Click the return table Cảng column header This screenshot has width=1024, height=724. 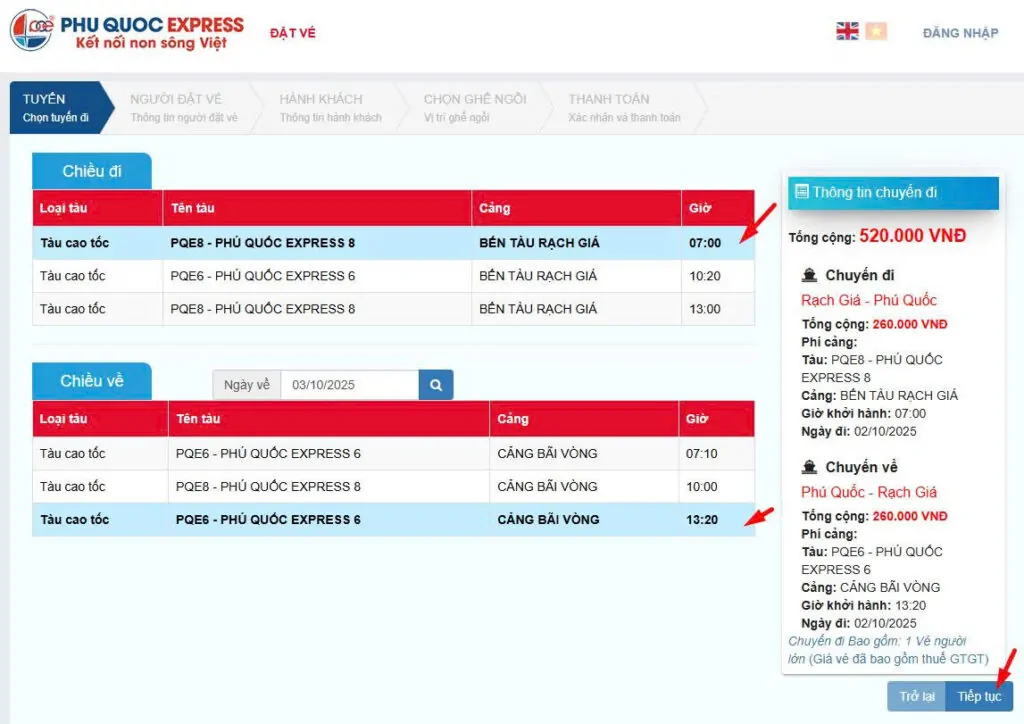[584, 418]
